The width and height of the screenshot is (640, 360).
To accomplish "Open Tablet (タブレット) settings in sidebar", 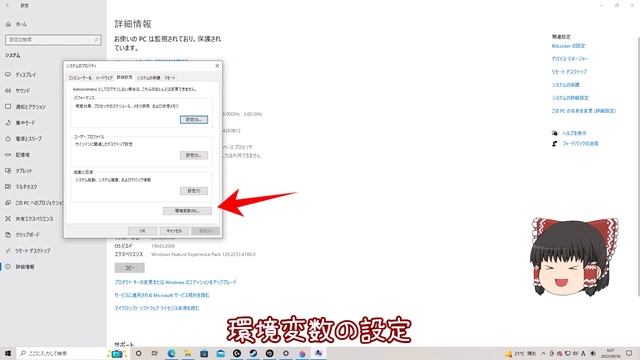I will pyautogui.click(x=19, y=171).
